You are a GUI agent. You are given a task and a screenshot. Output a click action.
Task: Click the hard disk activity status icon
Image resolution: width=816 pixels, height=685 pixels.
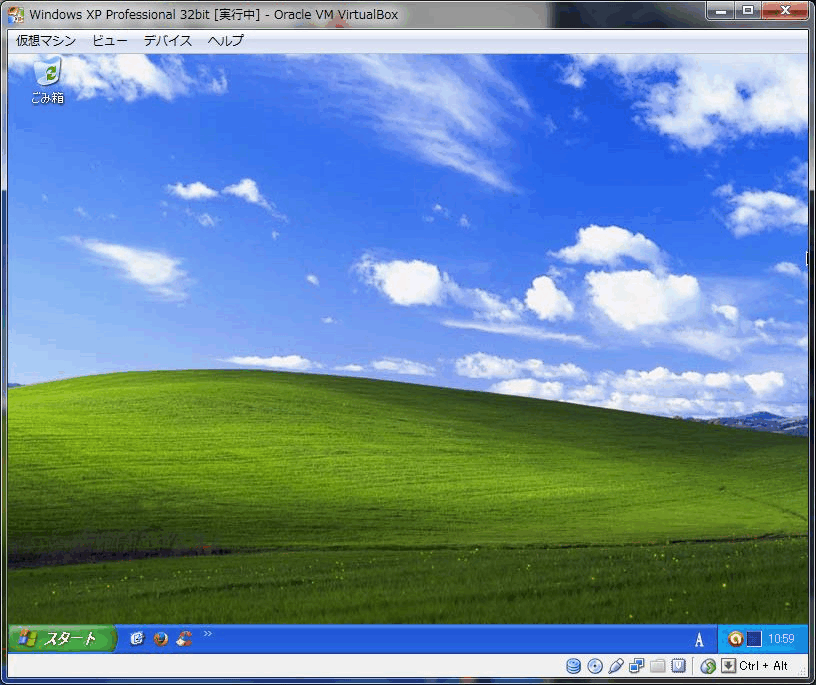pos(573,666)
